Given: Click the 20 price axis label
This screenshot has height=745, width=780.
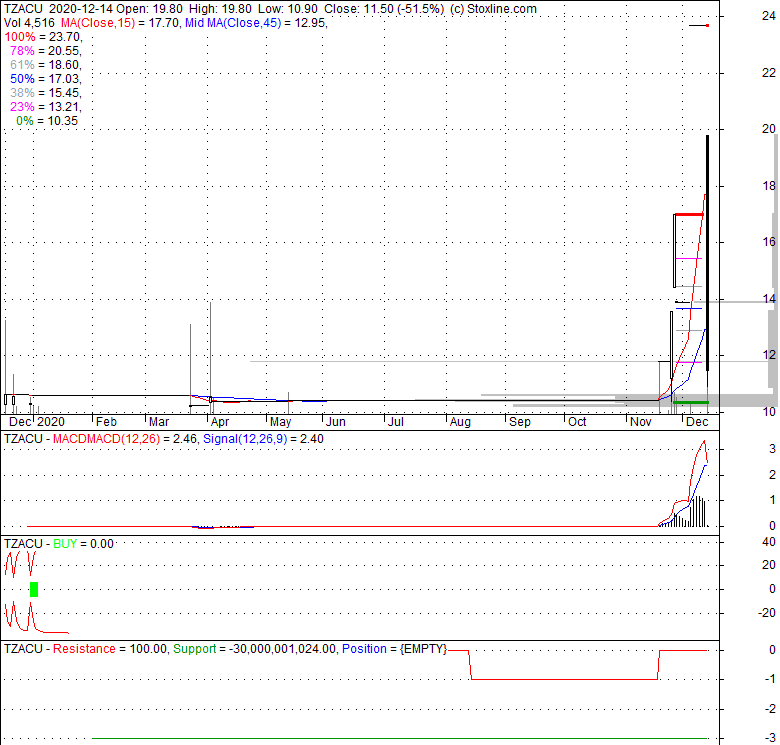Looking at the screenshot, I should click(769, 129).
